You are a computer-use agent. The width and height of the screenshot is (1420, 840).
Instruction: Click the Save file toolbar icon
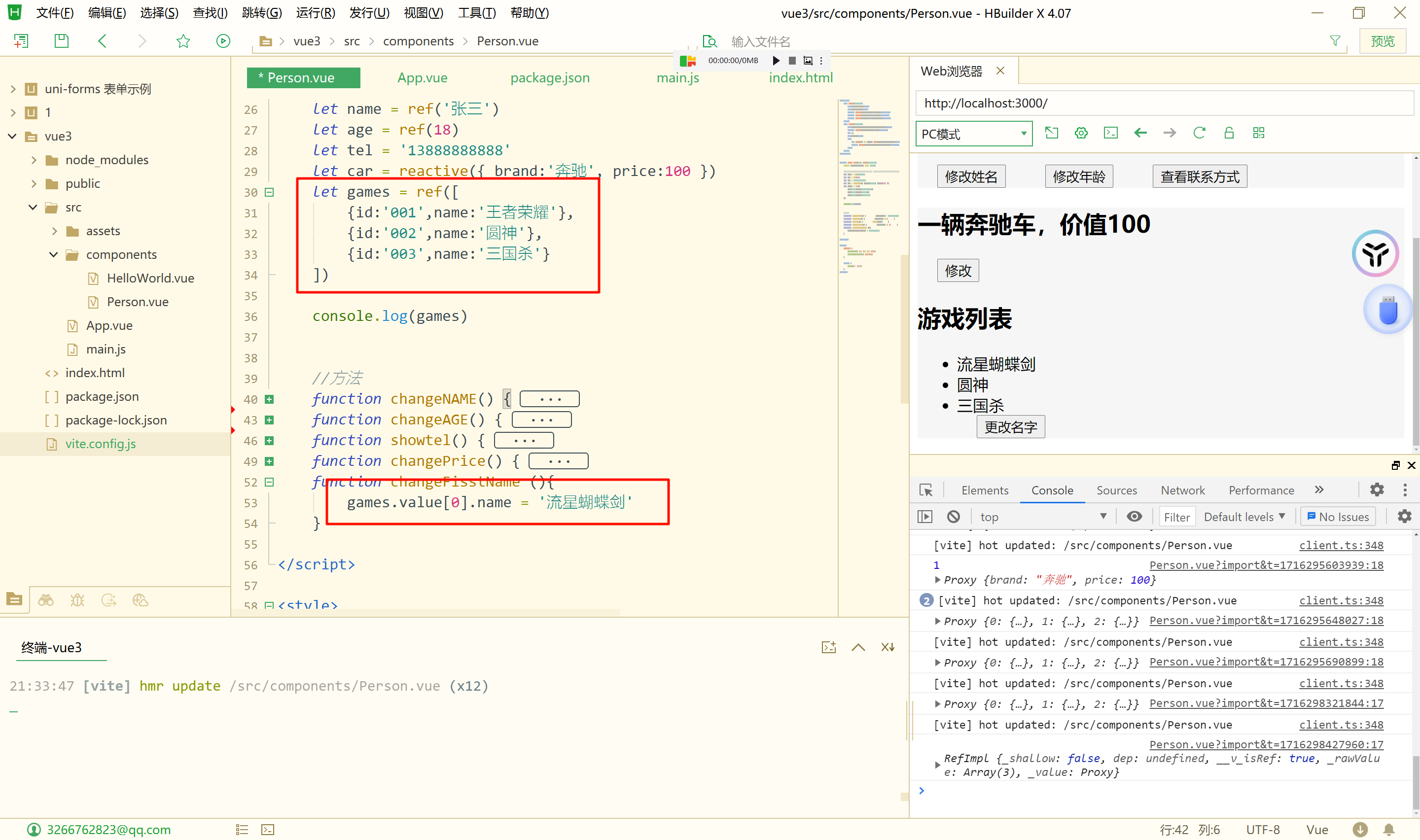coord(61,41)
